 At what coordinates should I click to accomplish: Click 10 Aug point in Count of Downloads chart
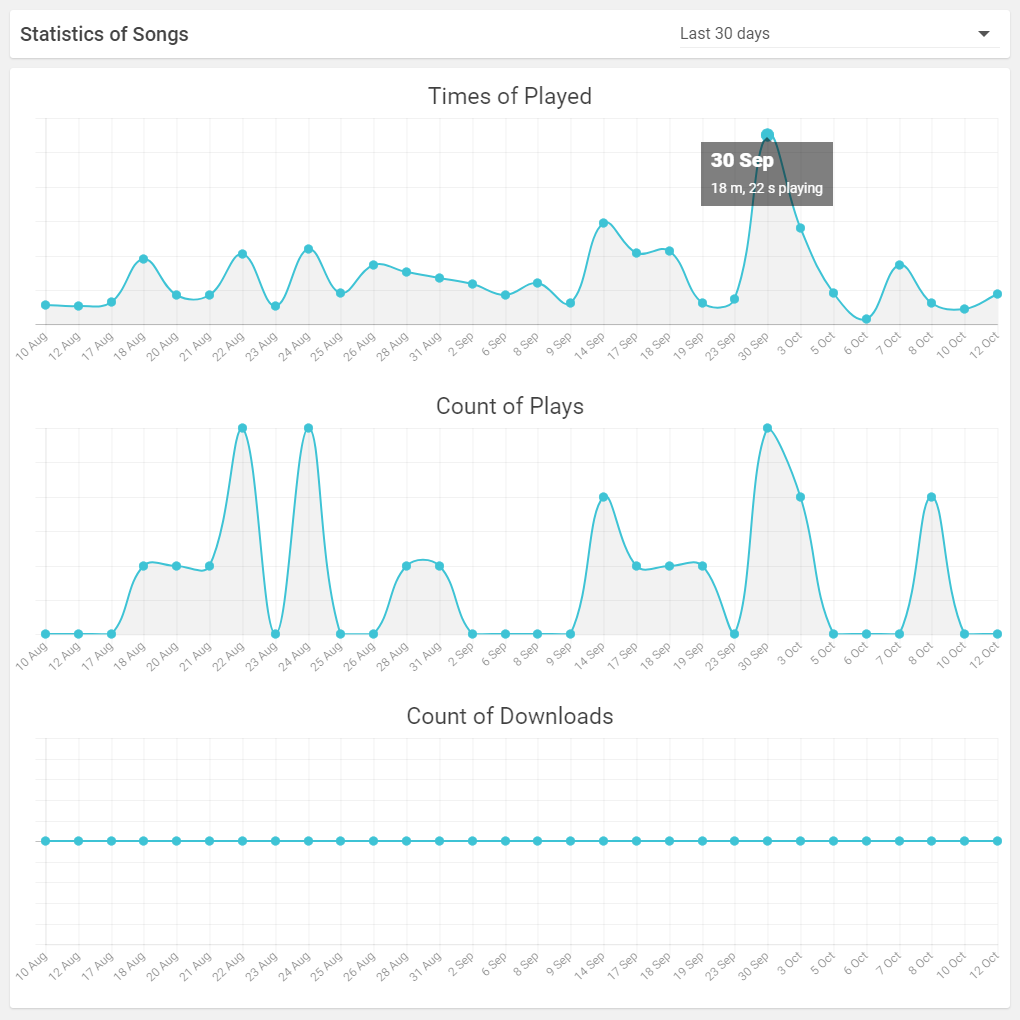click(x=45, y=841)
